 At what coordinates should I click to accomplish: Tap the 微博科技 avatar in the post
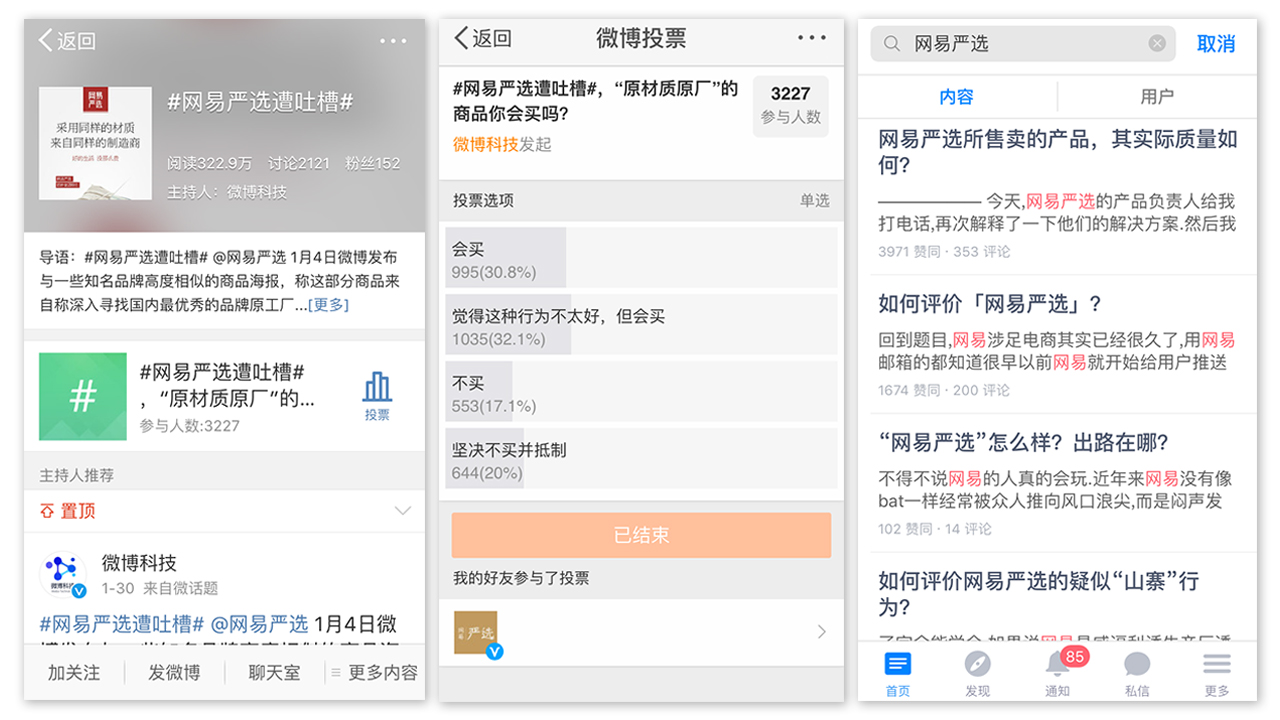tap(63, 574)
